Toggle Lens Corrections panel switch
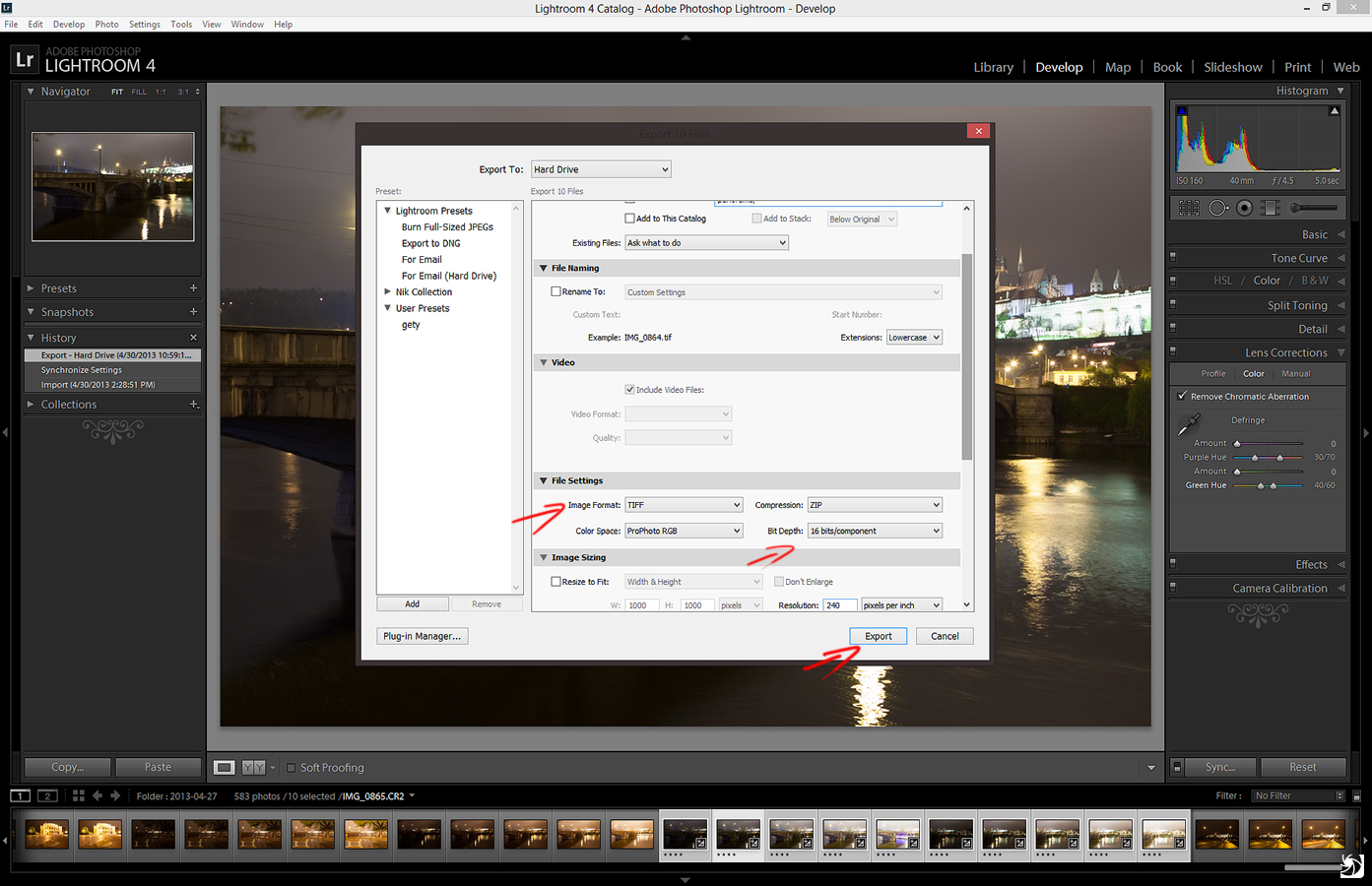The height and width of the screenshot is (886, 1372). [x=1173, y=352]
